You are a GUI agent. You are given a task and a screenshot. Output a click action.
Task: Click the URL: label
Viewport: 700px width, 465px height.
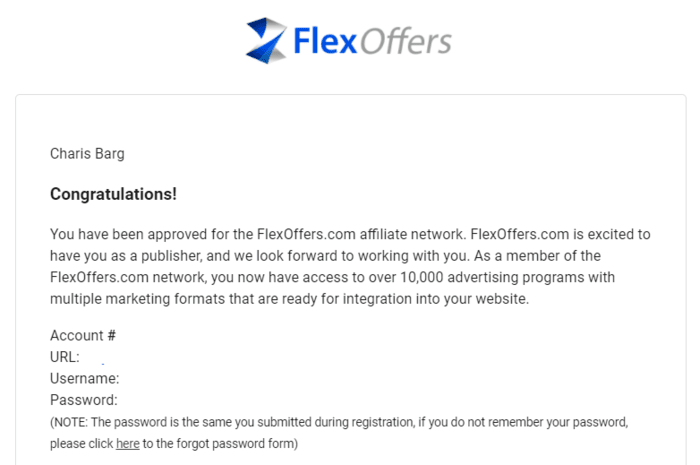tap(65, 357)
